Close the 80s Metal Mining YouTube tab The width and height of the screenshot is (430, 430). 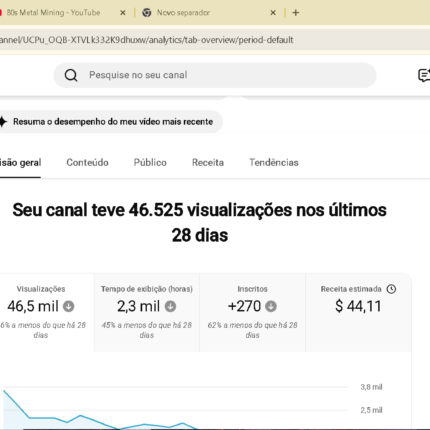tap(123, 13)
